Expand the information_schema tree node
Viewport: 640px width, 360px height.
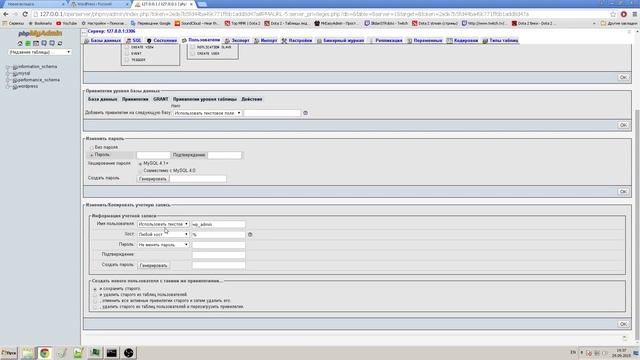click(8, 67)
